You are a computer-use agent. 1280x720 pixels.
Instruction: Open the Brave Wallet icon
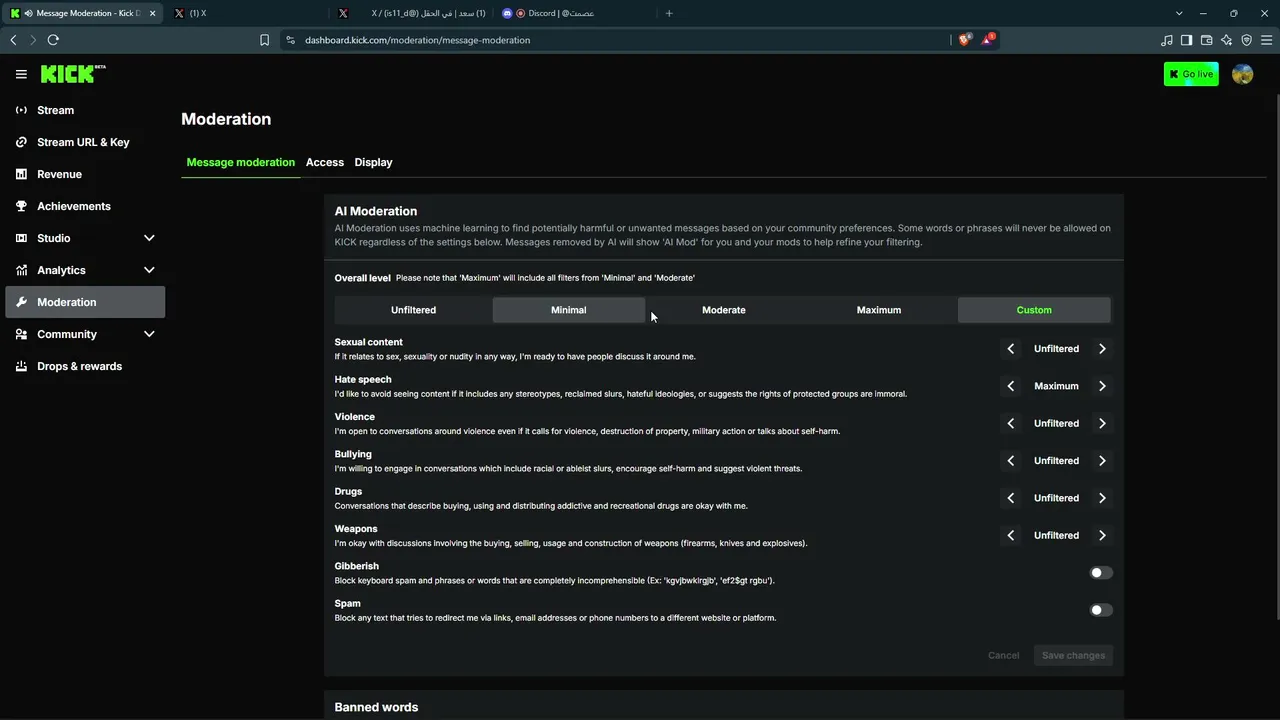[x=1206, y=40]
